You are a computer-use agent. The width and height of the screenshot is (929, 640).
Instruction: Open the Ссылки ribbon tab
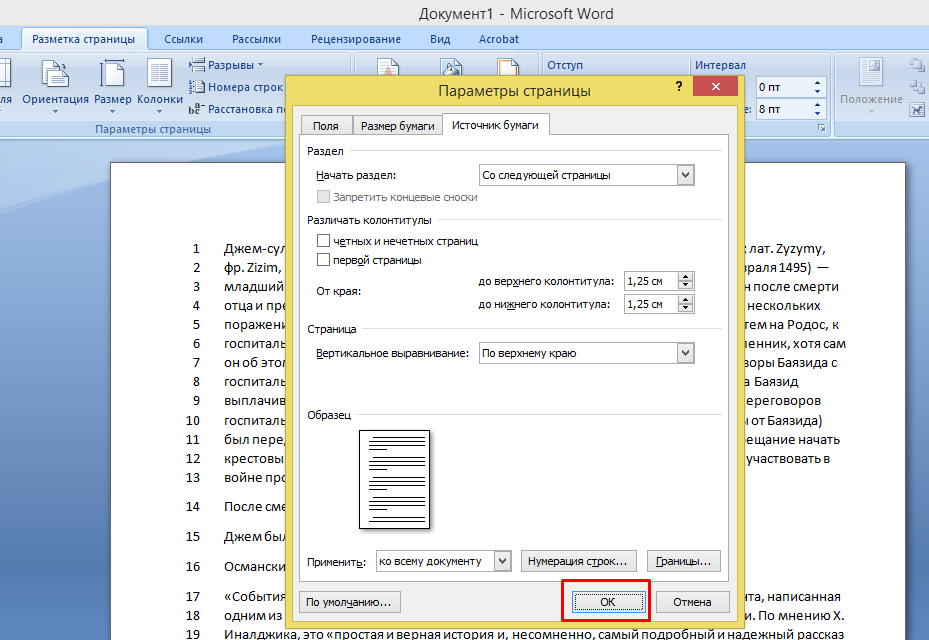[x=184, y=39]
